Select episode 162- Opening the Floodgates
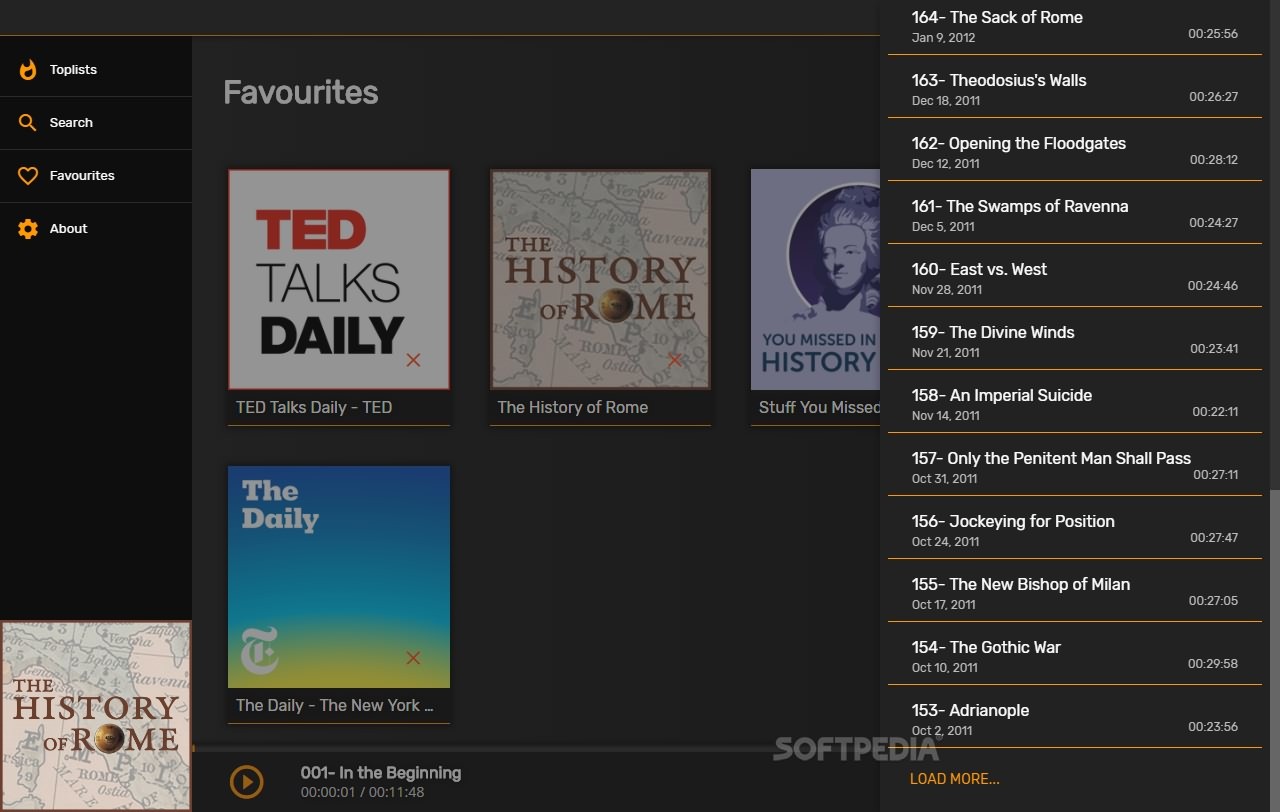Viewport: 1280px width, 812px height. pos(1075,150)
